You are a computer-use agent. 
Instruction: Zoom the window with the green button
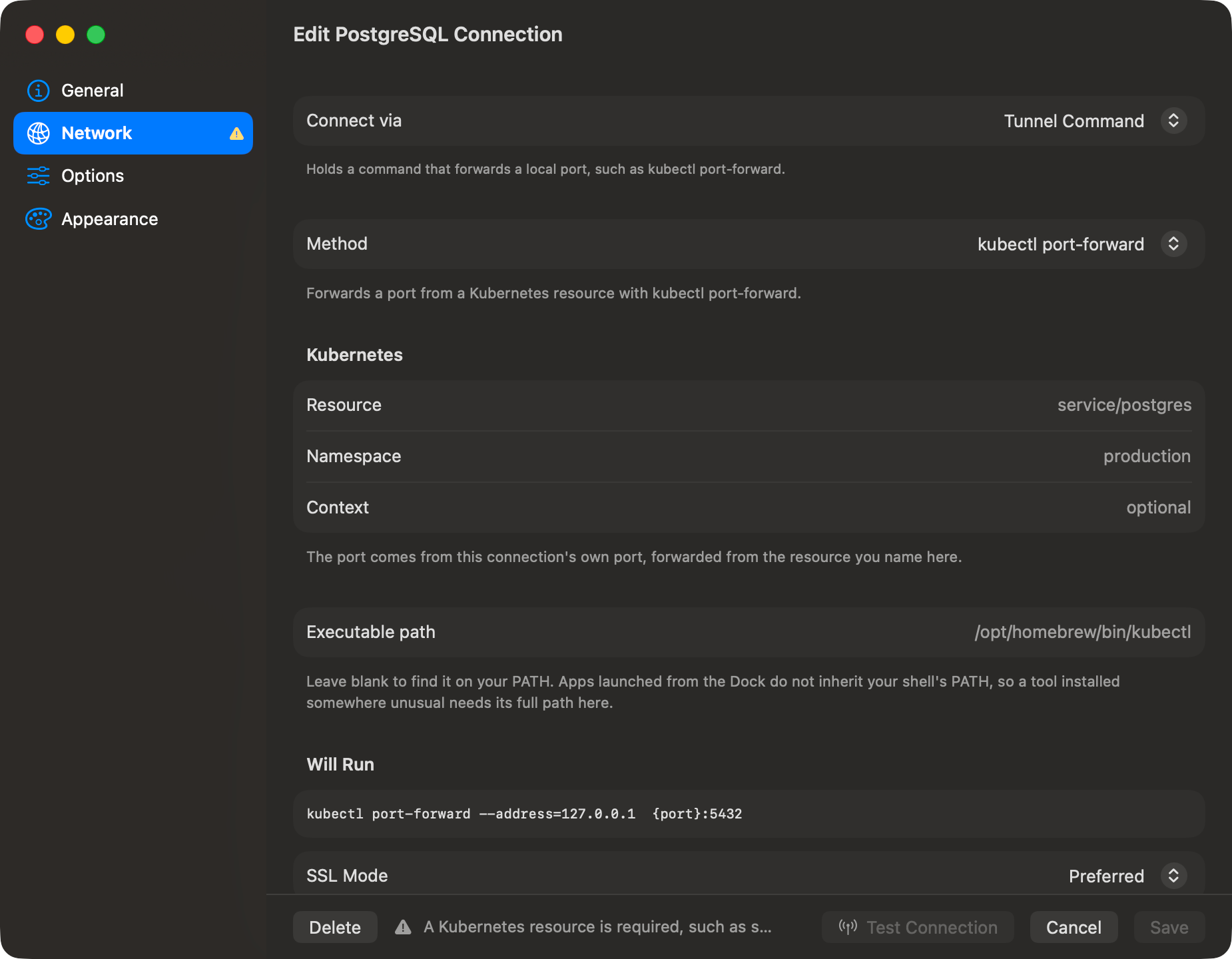pos(96,34)
